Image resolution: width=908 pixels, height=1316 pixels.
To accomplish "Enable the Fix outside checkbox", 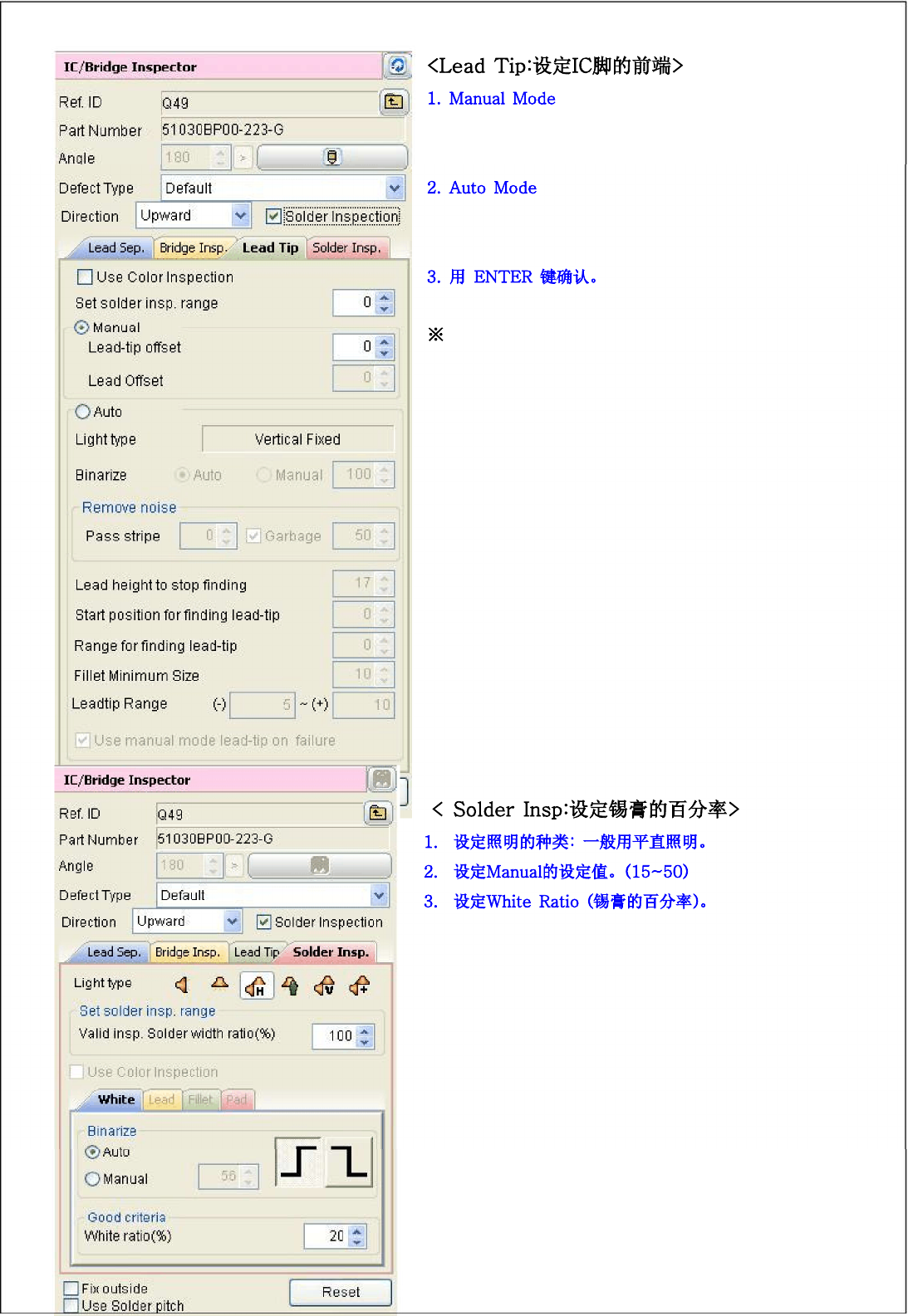I will [x=71, y=1289].
